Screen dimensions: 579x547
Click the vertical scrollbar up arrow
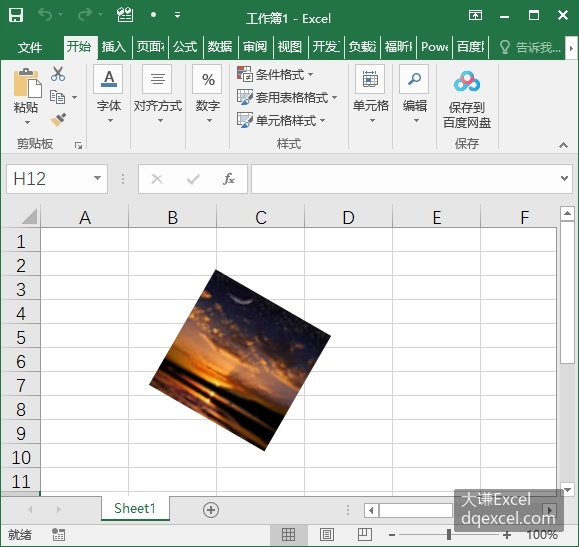[x=567, y=213]
